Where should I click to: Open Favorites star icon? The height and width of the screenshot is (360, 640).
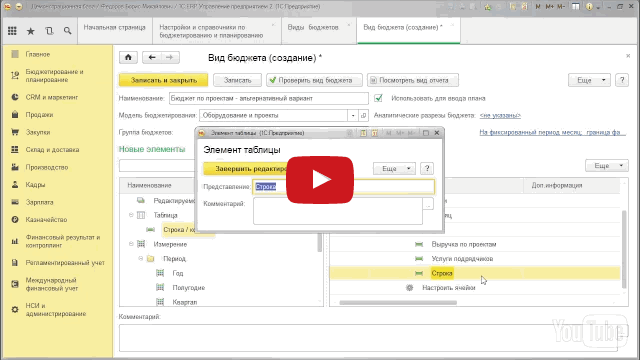point(31,31)
